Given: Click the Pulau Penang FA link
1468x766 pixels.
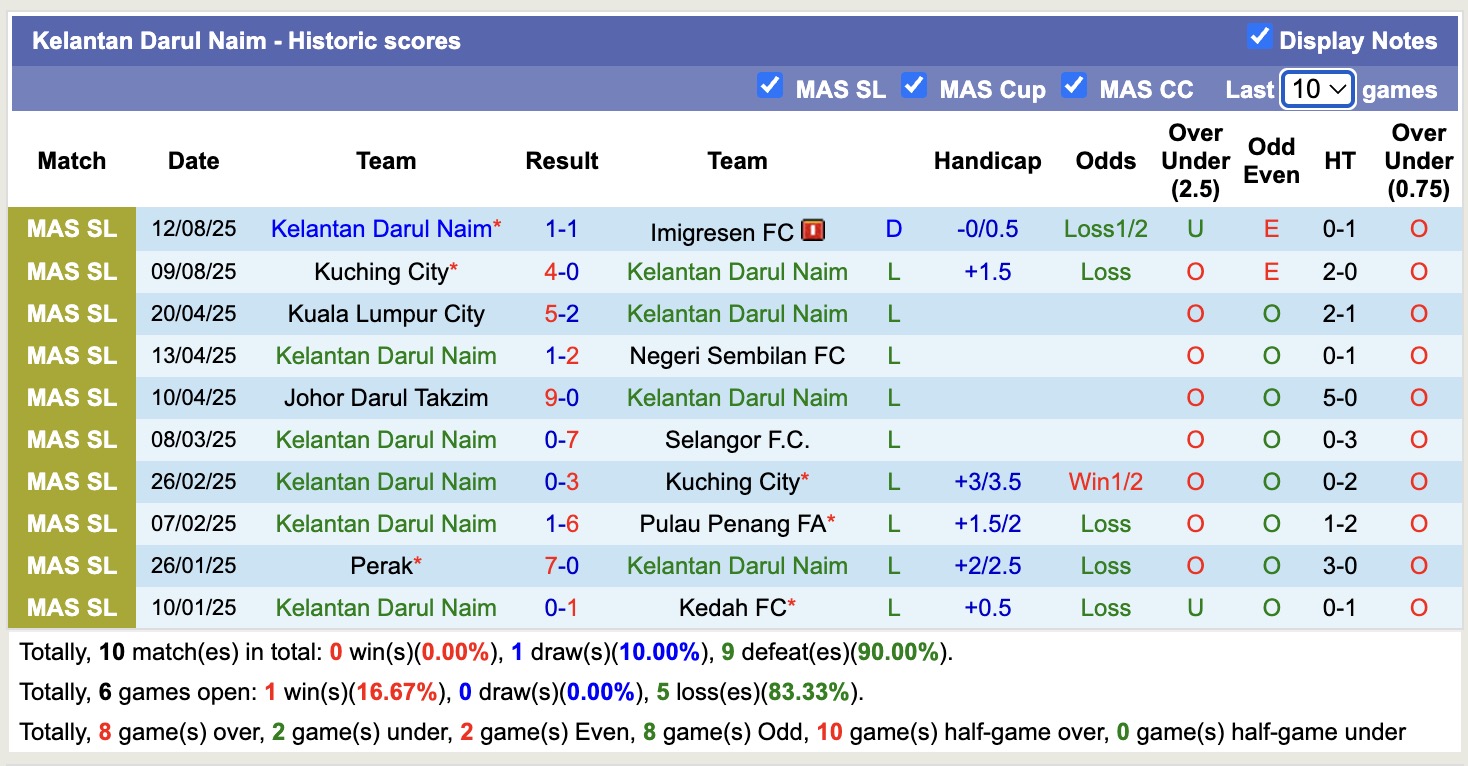Looking at the screenshot, I should 737,523.
